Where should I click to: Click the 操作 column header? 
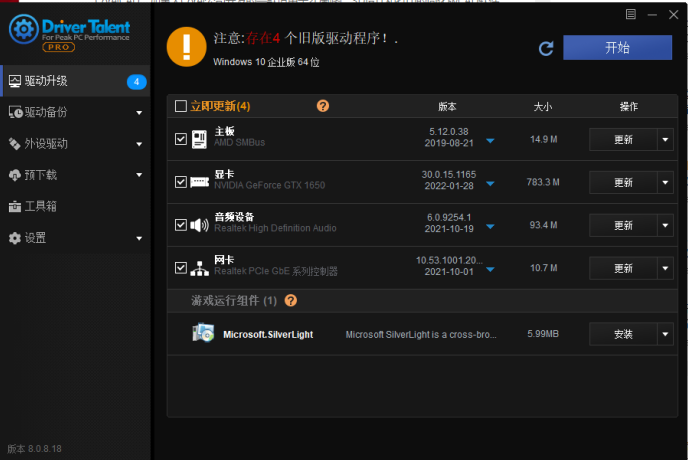(x=629, y=106)
